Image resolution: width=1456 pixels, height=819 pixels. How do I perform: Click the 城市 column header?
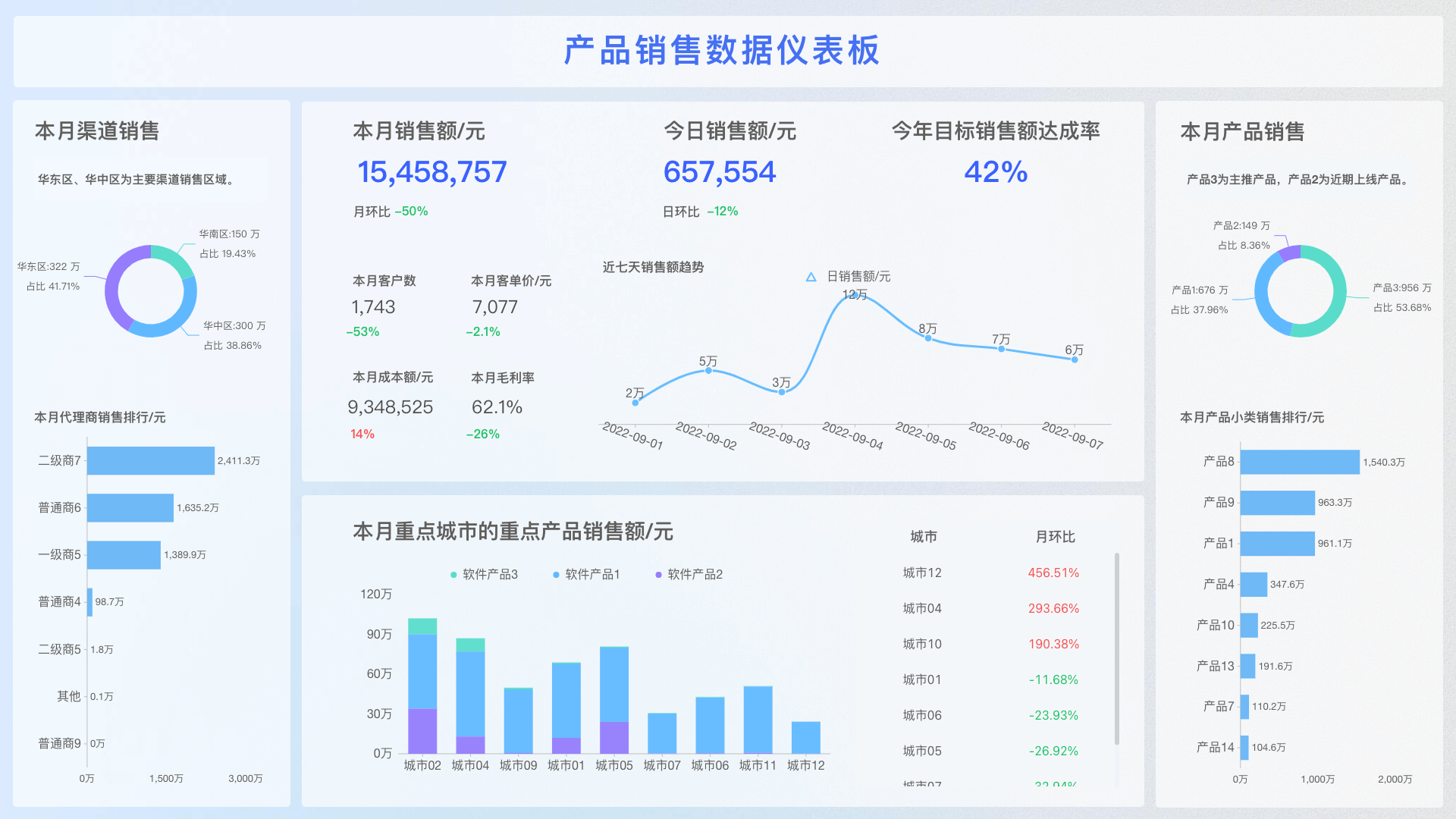point(923,537)
